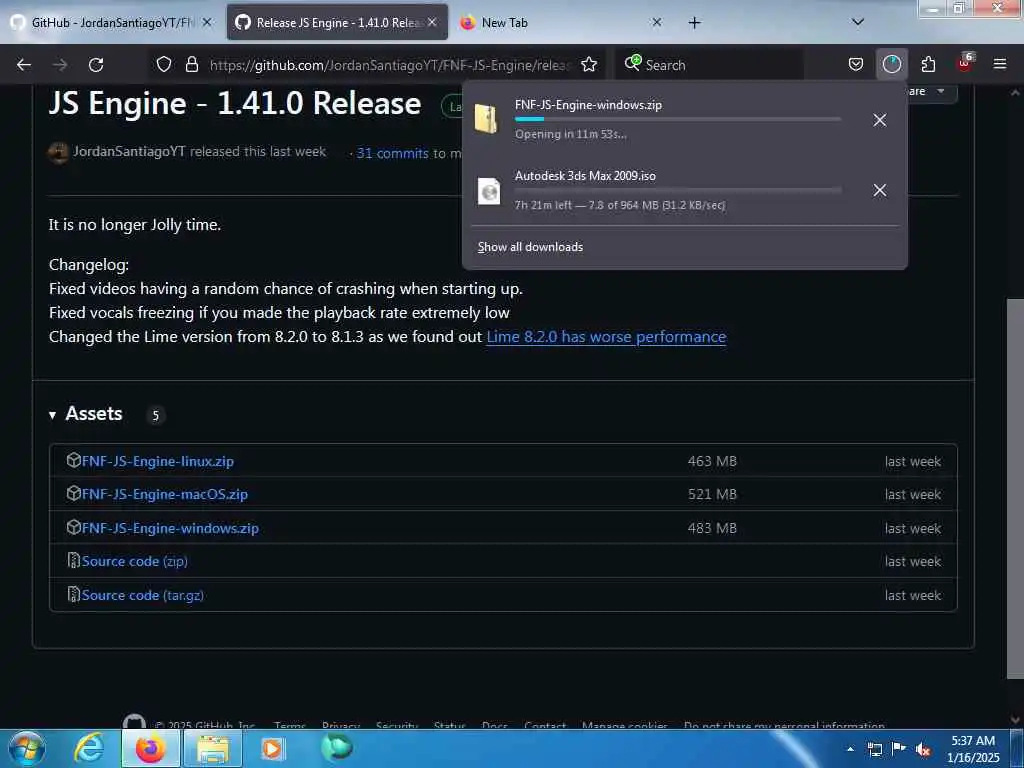Select the 521 MB size text
1024x768 pixels.
712,494
